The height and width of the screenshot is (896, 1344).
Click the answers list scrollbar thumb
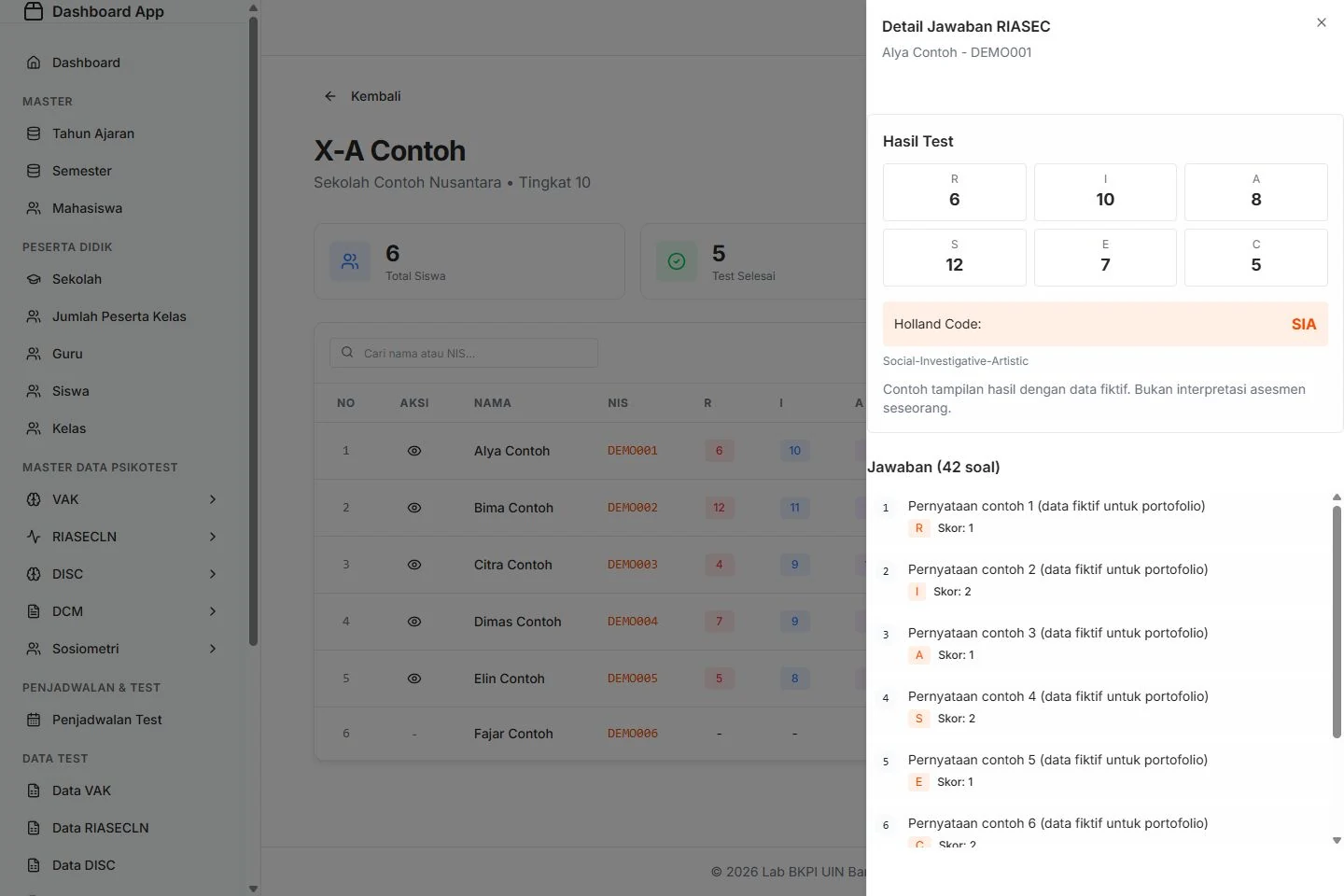pyautogui.click(x=1337, y=622)
